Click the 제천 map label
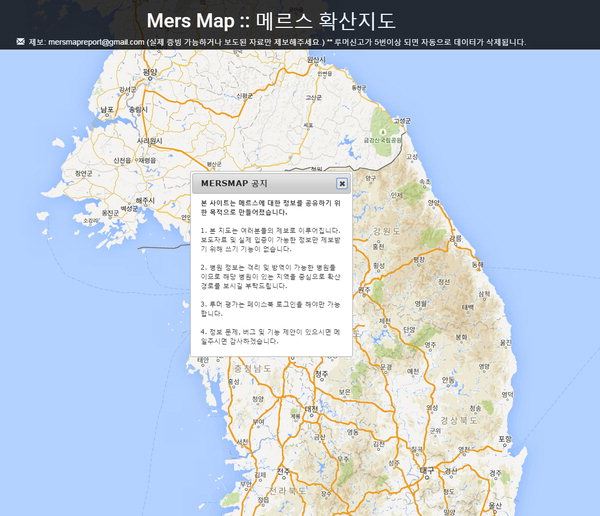The image size is (600, 516). [385, 320]
